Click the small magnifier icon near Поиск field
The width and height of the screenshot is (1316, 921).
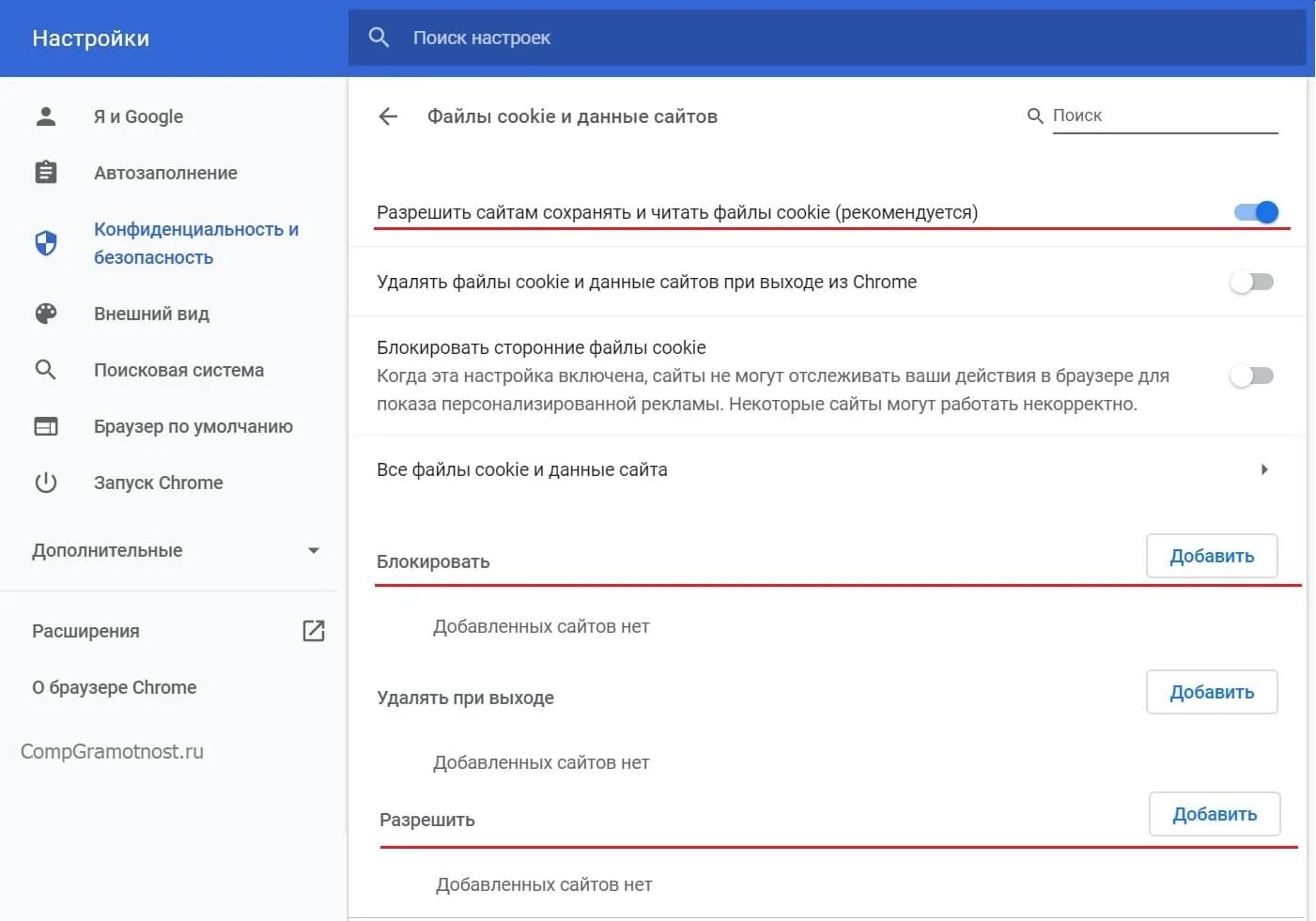pyautogui.click(x=1035, y=115)
